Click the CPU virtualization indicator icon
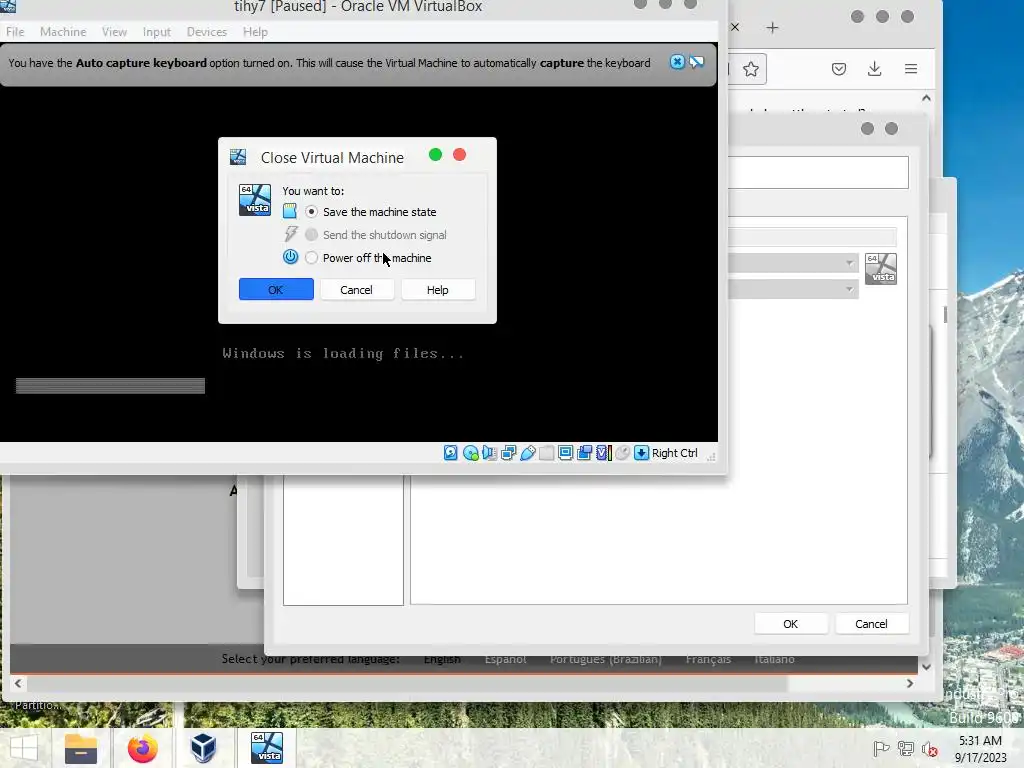The width and height of the screenshot is (1024, 768). (603, 453)
